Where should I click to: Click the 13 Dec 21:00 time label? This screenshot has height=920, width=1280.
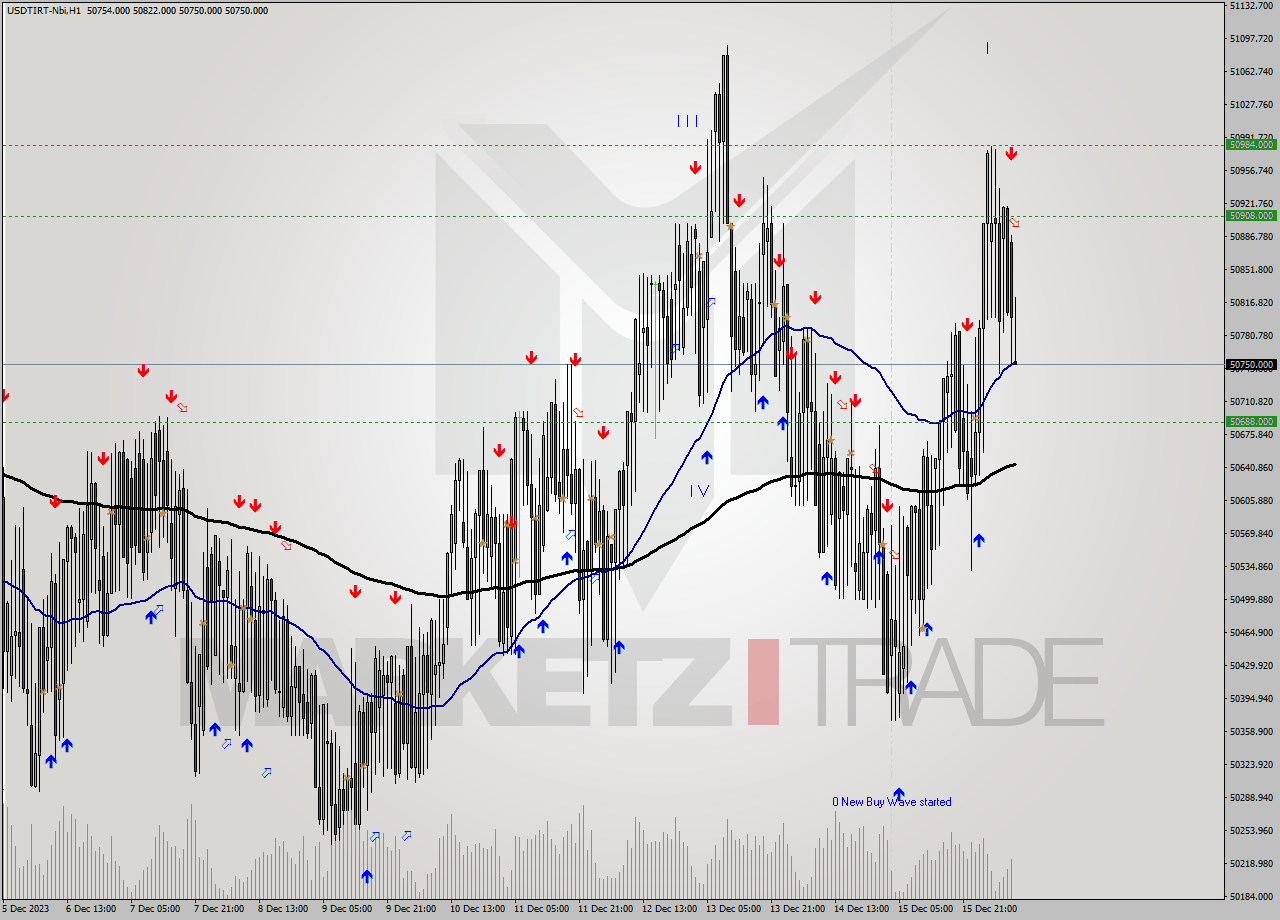(x=797, y=909)
